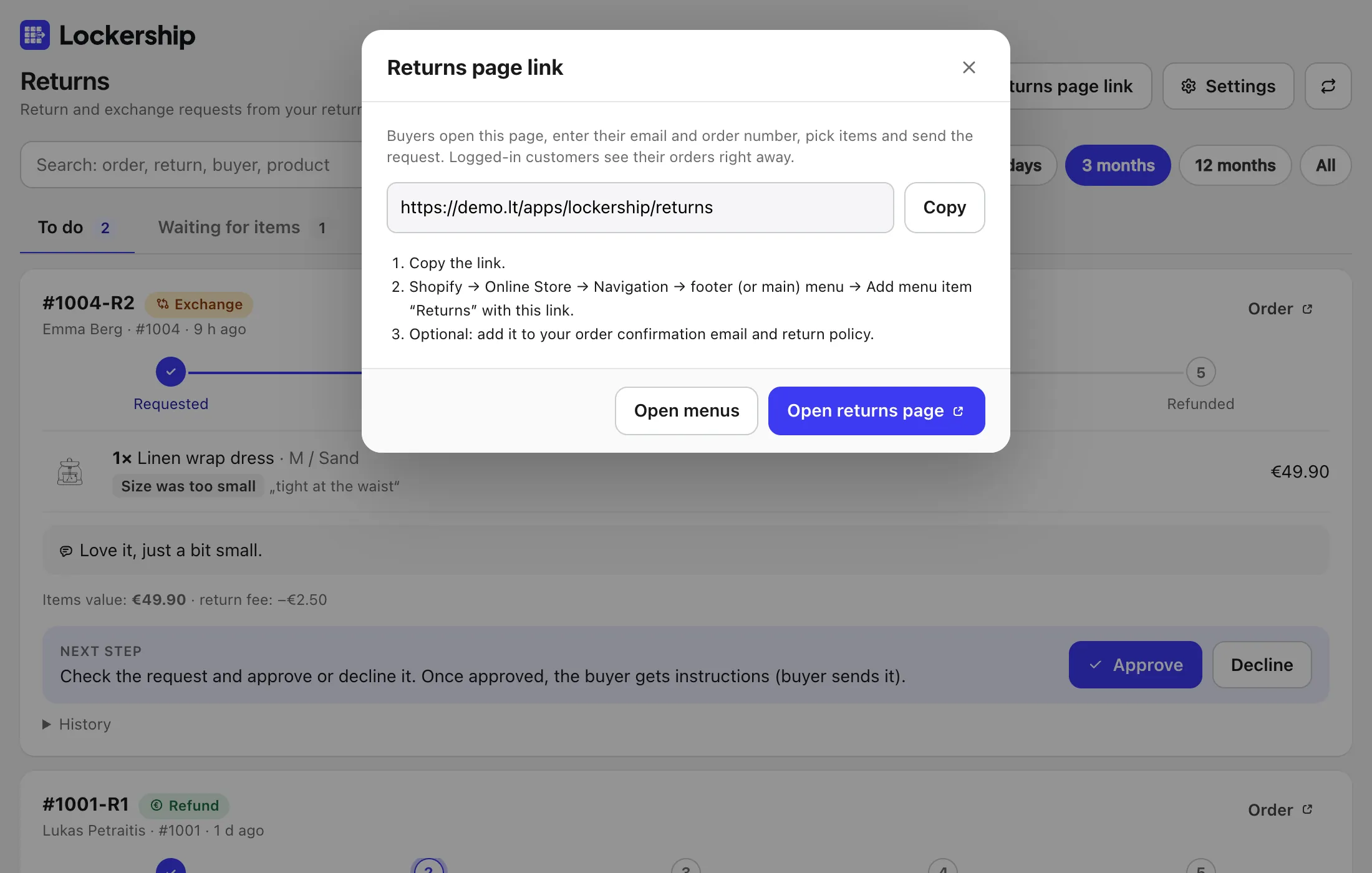
Task: Click the buyer comment speech bubble icon
Action: (66, 551)
